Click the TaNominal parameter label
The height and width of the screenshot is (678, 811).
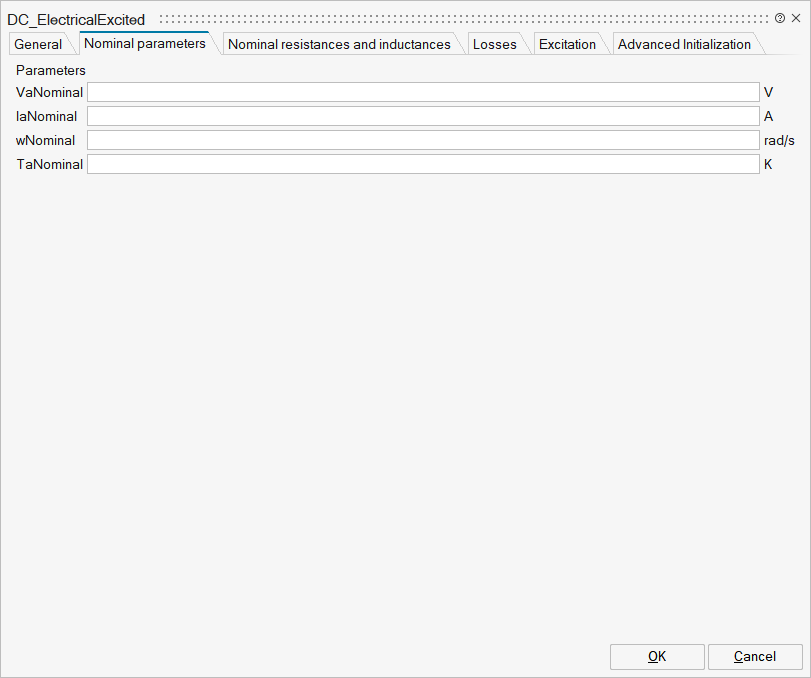tap(49, 164)
